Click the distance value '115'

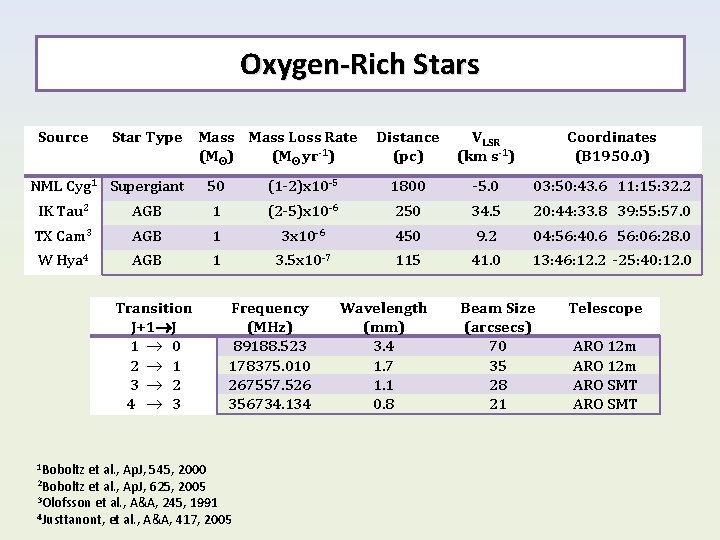pyautogui.click(x=408, y=260)
